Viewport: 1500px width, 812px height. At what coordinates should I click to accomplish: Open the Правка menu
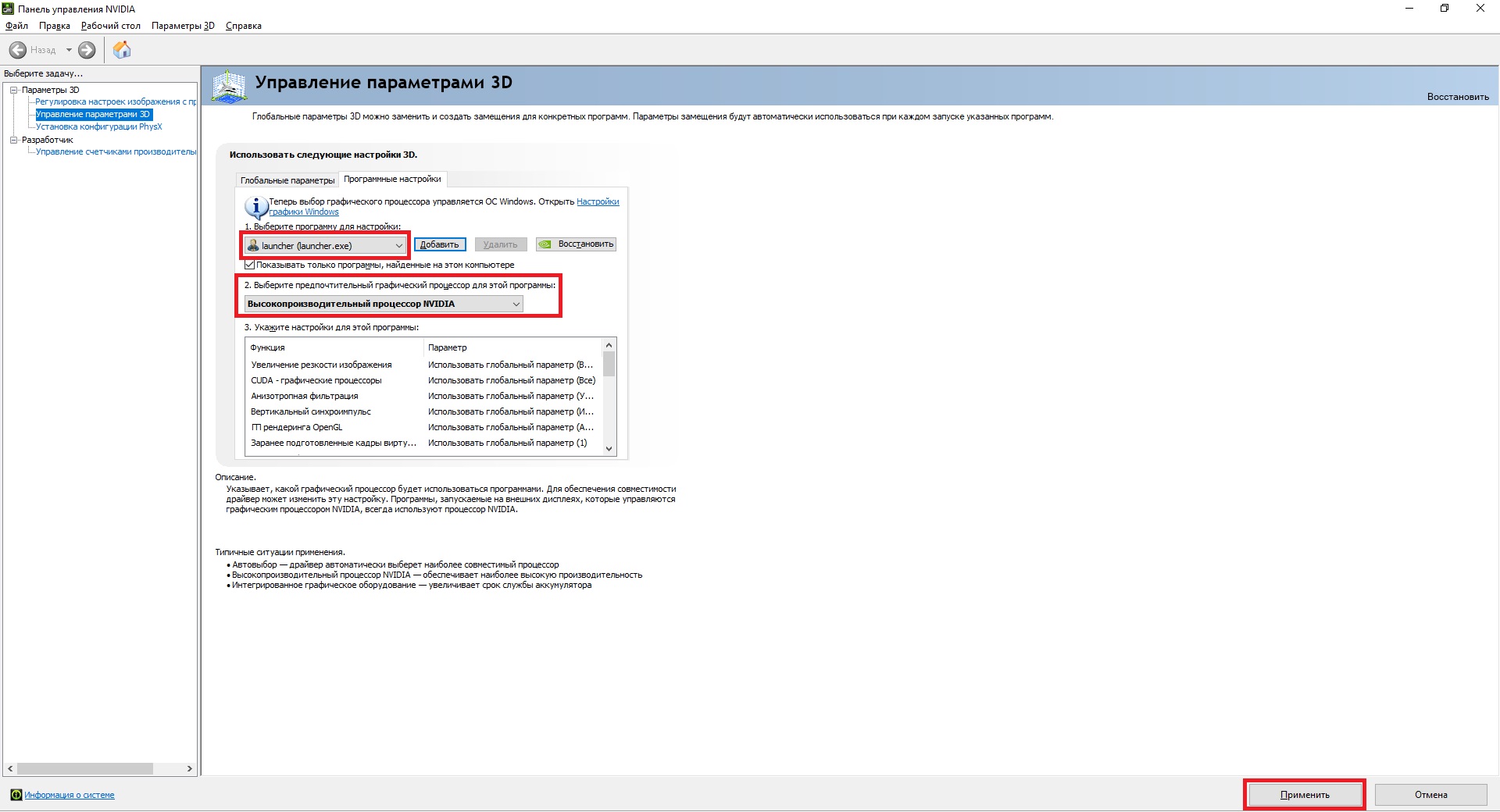pos(55,26)
